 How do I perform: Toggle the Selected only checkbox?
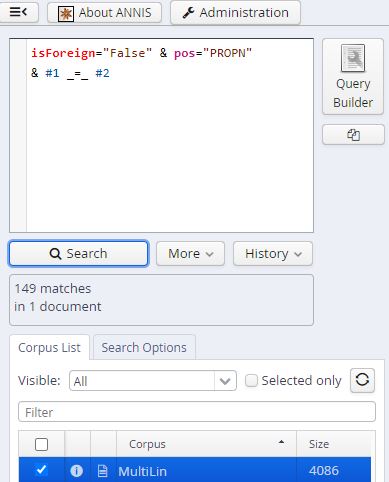(251, 380)
